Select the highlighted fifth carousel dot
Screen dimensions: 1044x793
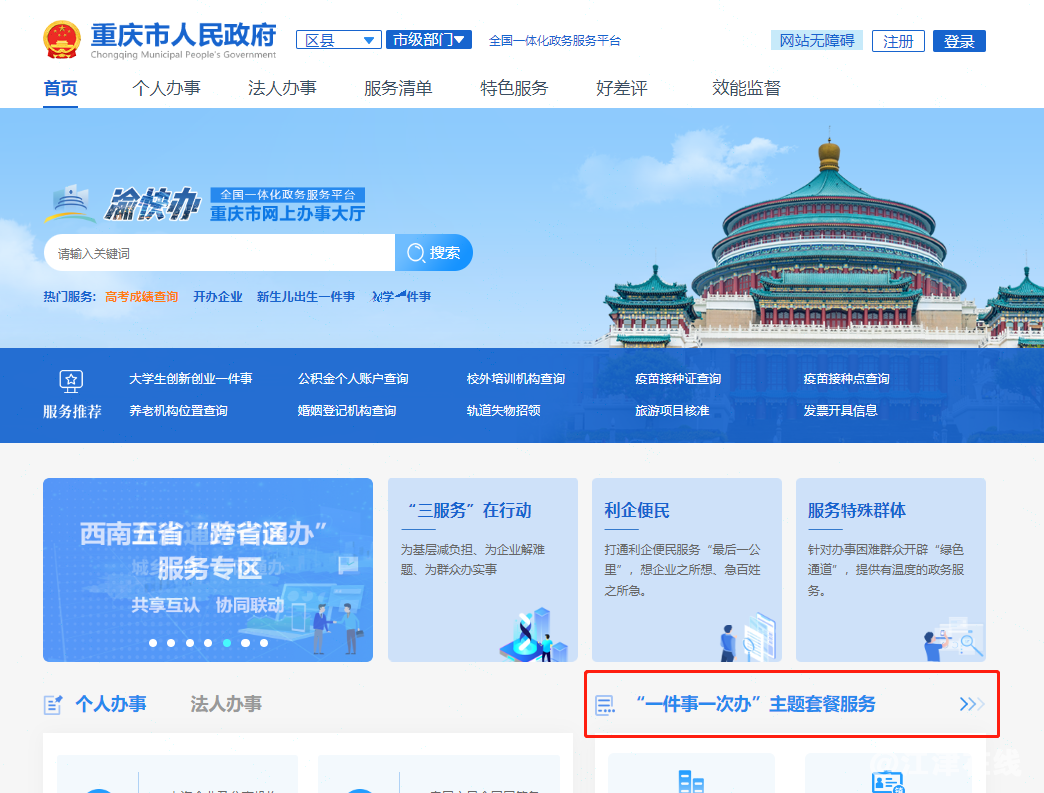click(x=227, y=643)
